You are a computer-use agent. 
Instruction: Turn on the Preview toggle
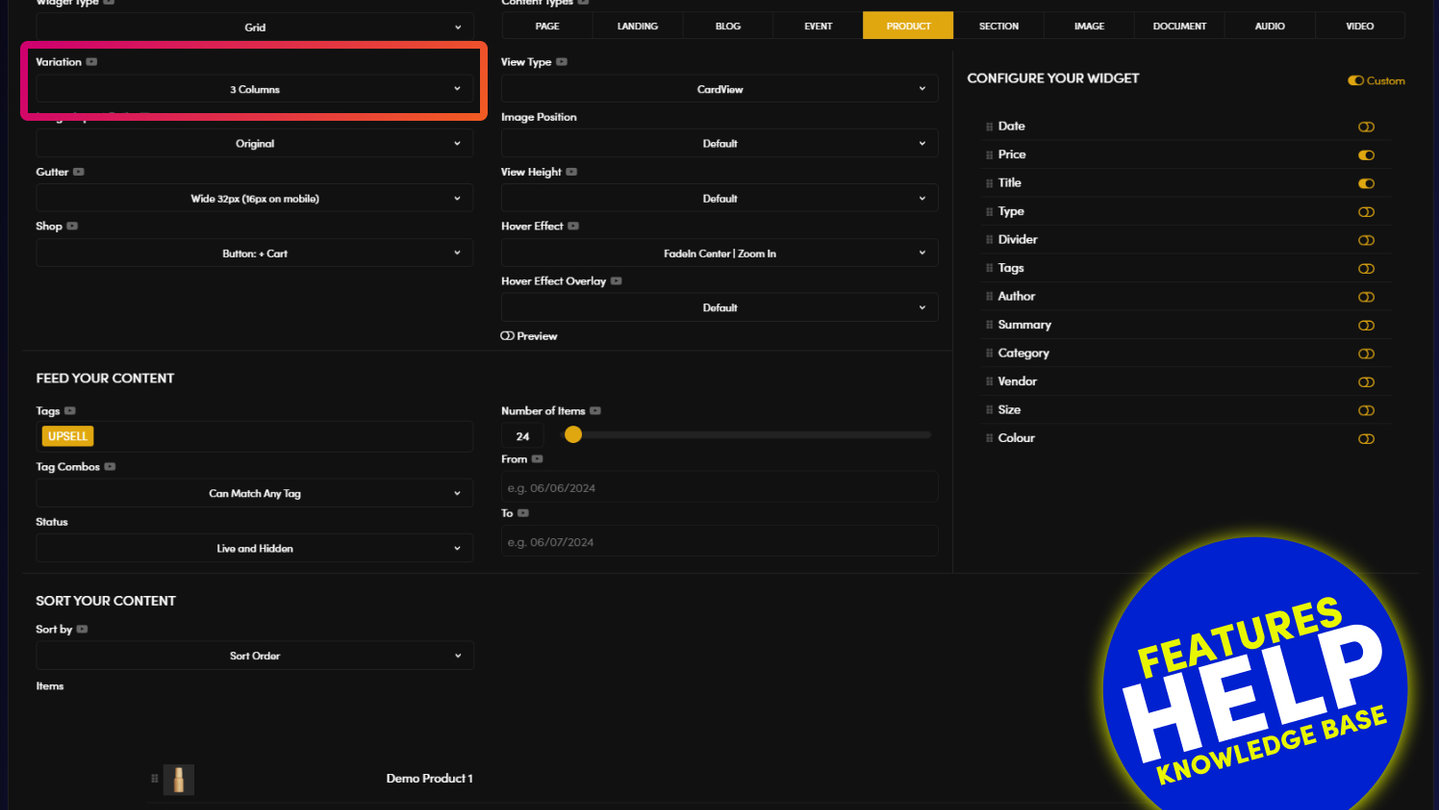(508, 336)
